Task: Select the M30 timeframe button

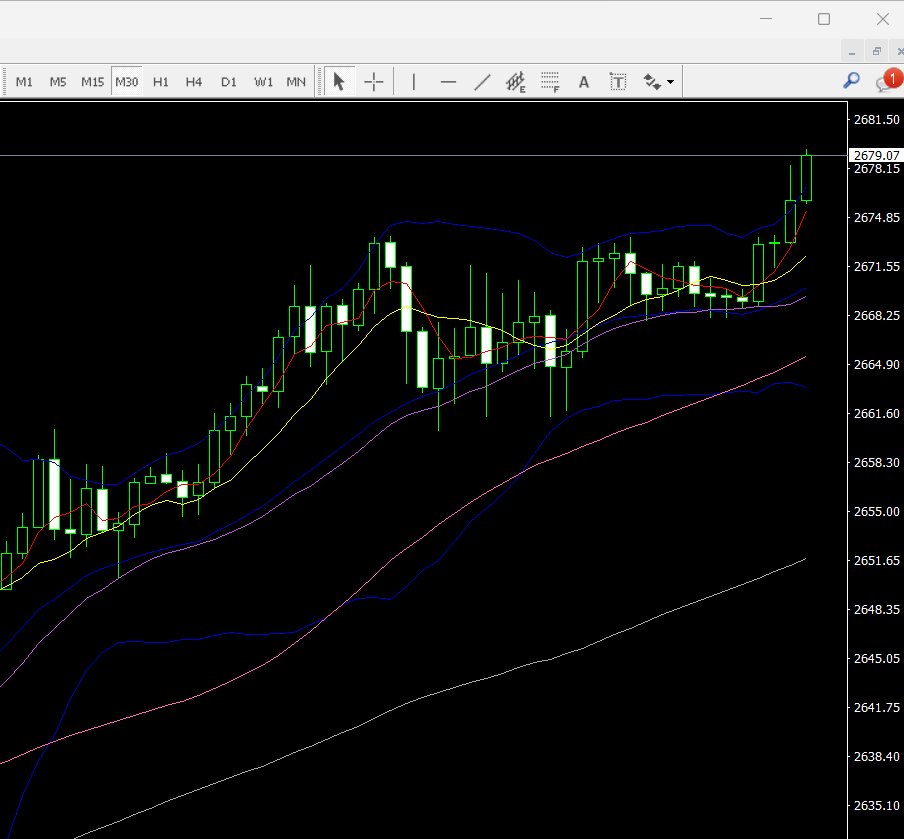Action: point(127,82)
